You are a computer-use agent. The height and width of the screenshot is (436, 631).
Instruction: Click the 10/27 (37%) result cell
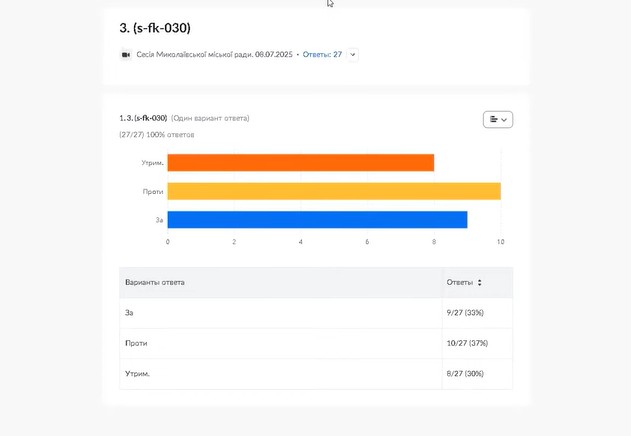pos(466,343)
